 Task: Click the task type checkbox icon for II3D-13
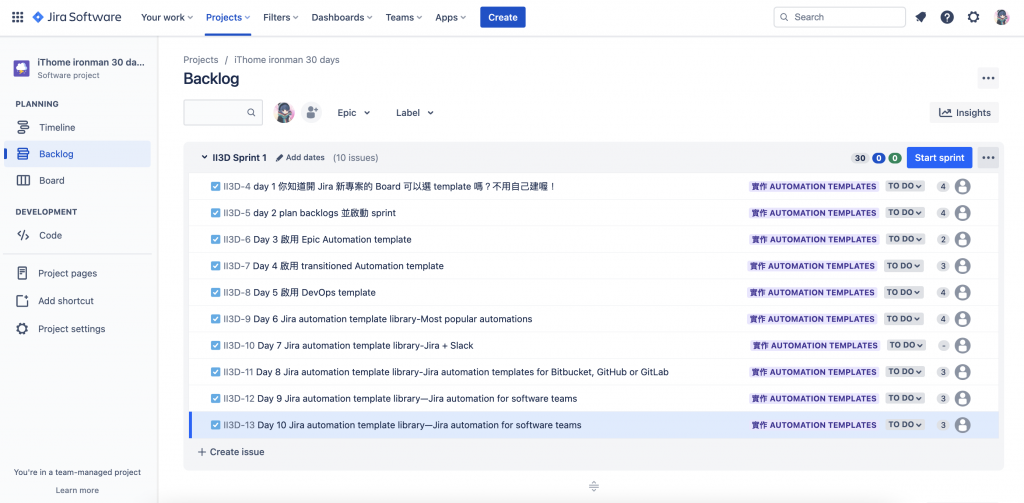tap(216, 425)
